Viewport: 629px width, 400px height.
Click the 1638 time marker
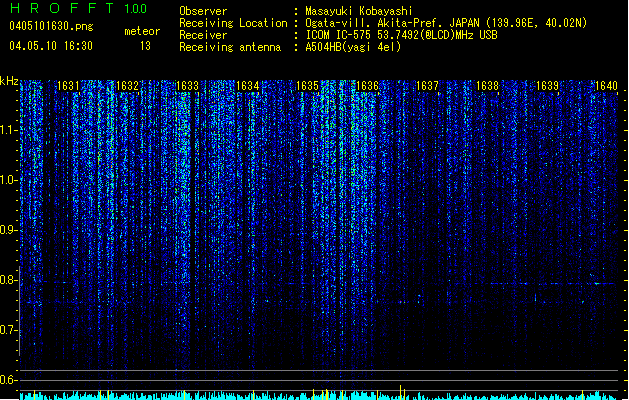[487, 86]
